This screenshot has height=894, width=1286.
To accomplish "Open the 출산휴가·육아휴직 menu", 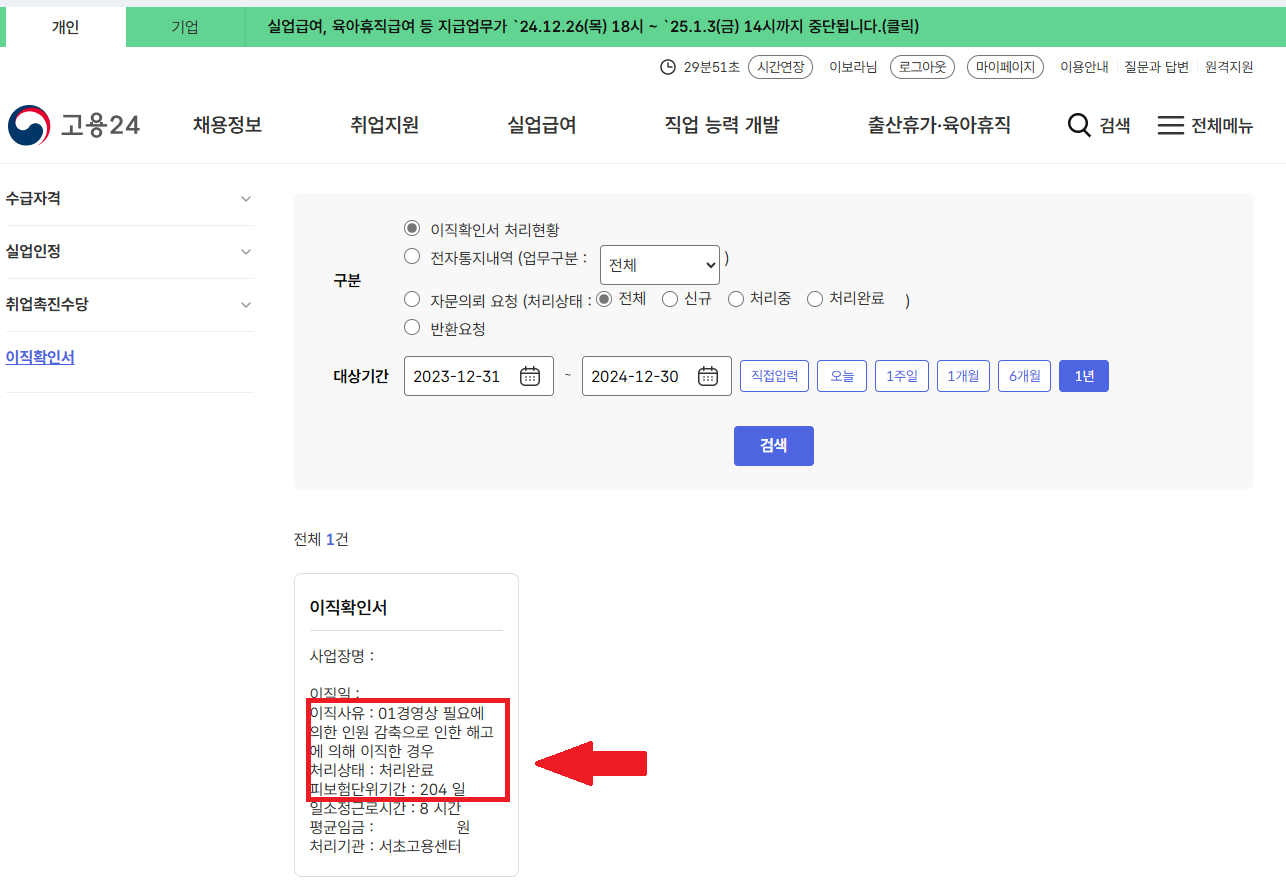I will pyautogui.click(x=938, y=125).
